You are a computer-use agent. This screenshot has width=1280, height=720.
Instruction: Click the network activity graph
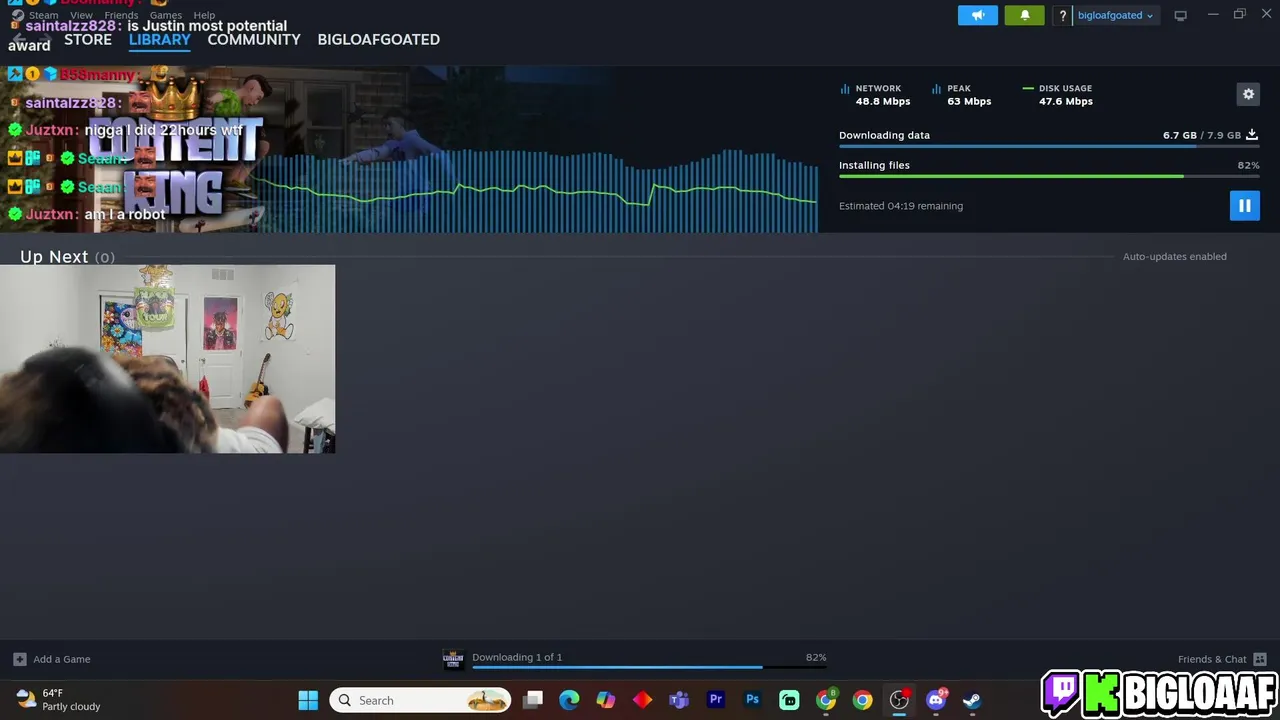click(535, 190)
